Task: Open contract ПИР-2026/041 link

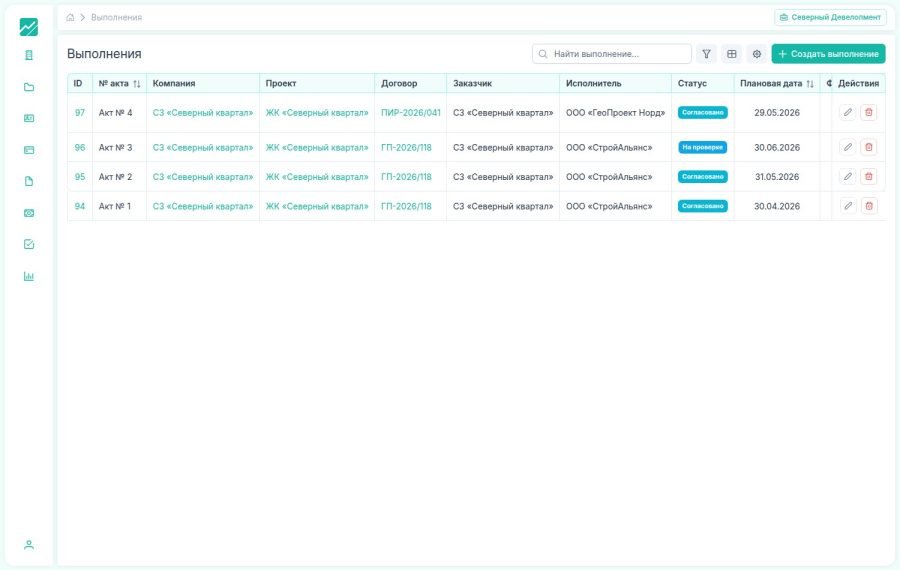Action: 411,113
